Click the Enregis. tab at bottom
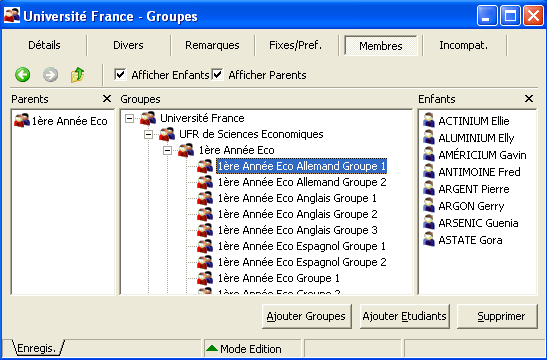The height and width of the screenshot is (360, 547). coord(37,348)
